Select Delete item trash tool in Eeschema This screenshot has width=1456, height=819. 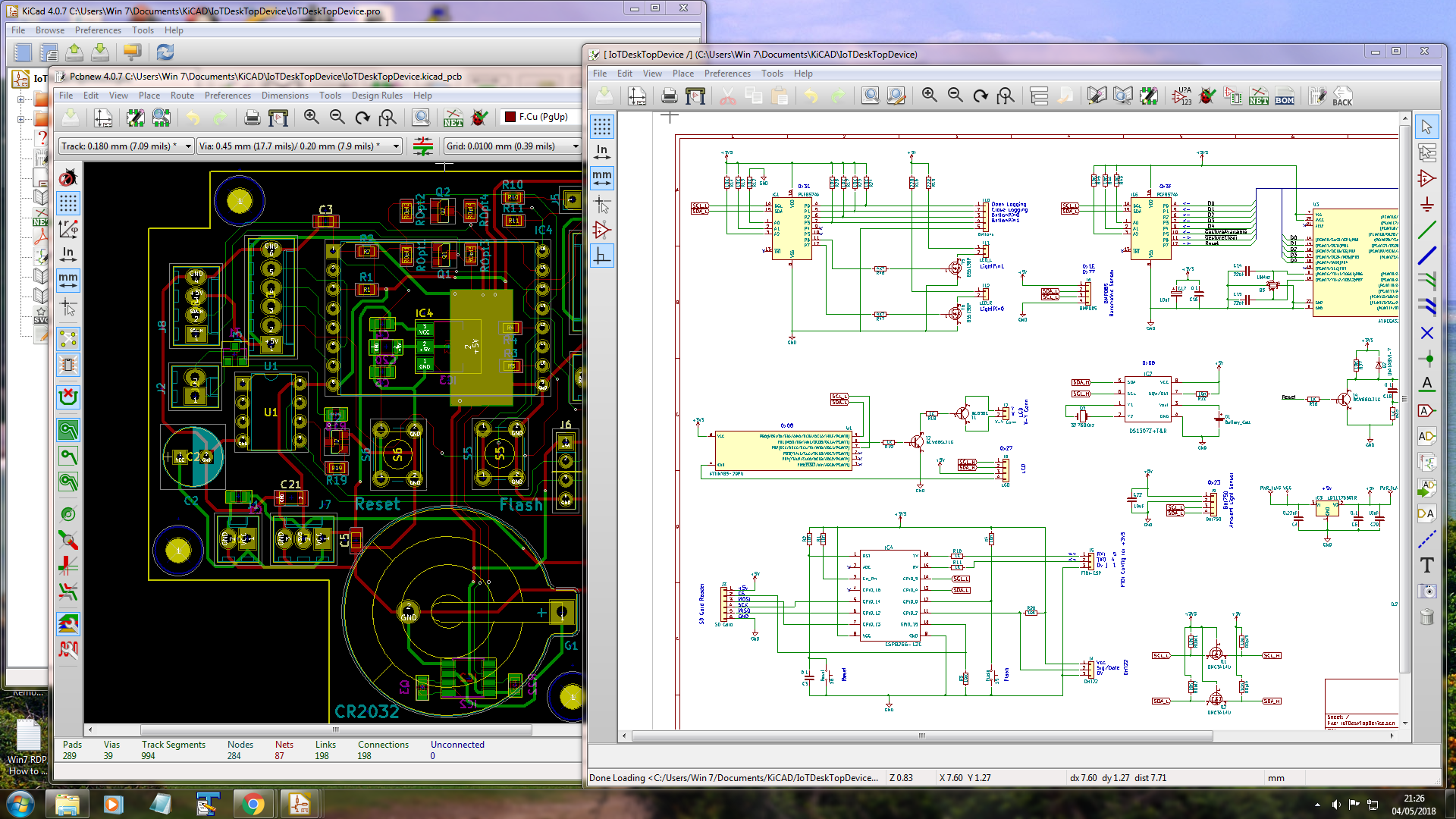[1426, 617]
